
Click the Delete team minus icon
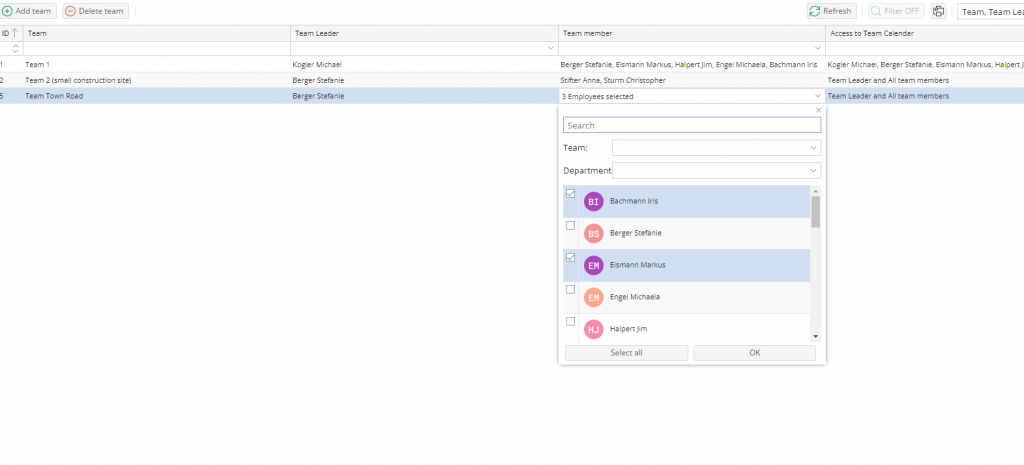70,11
